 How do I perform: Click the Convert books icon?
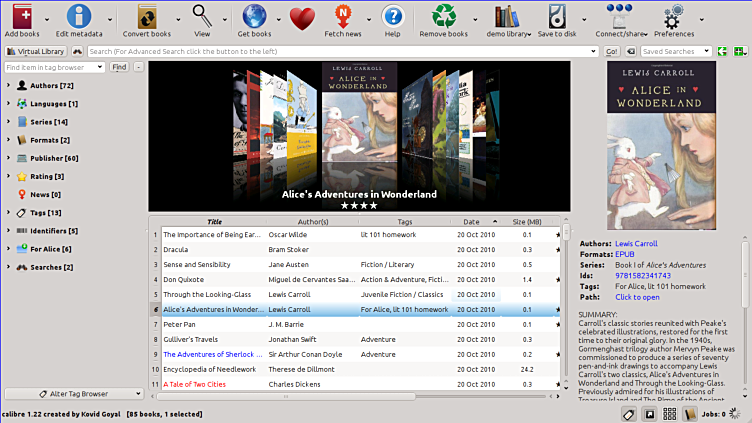pyautogui.click(x=147, y=17)
